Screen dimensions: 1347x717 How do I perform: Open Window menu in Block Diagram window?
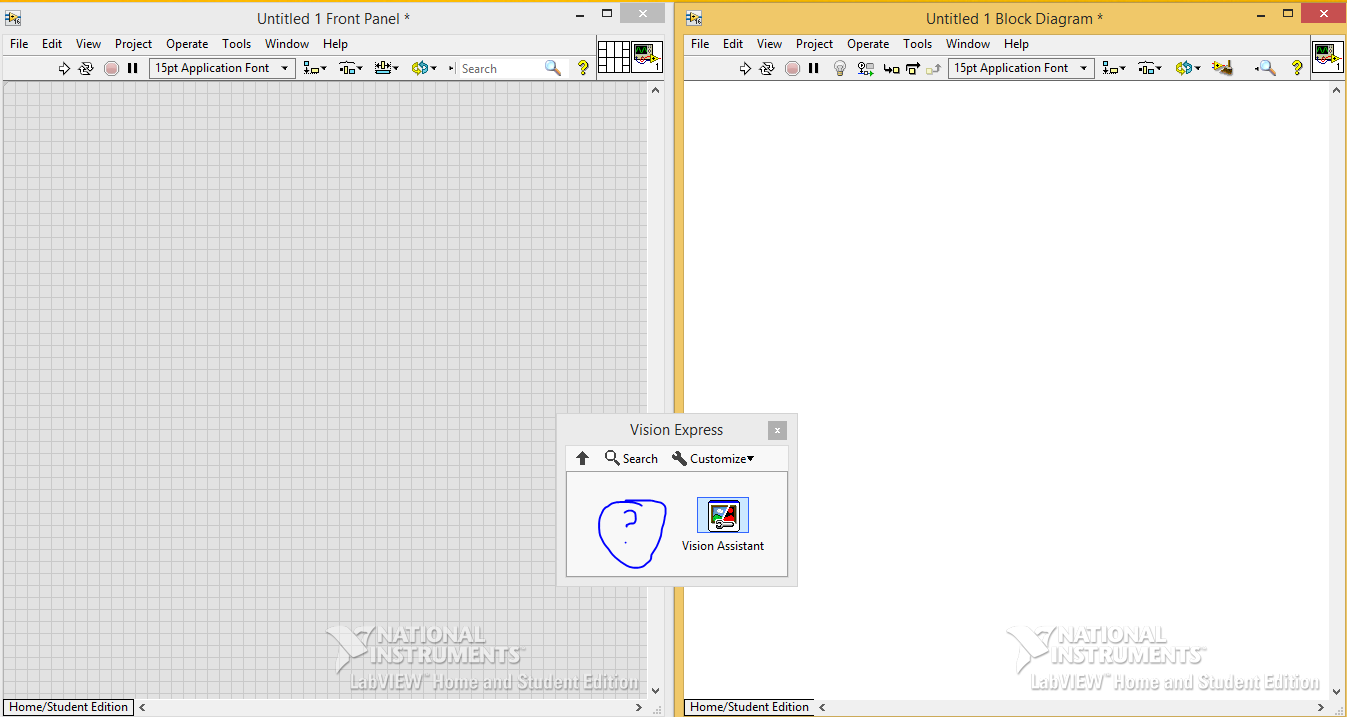968,44
